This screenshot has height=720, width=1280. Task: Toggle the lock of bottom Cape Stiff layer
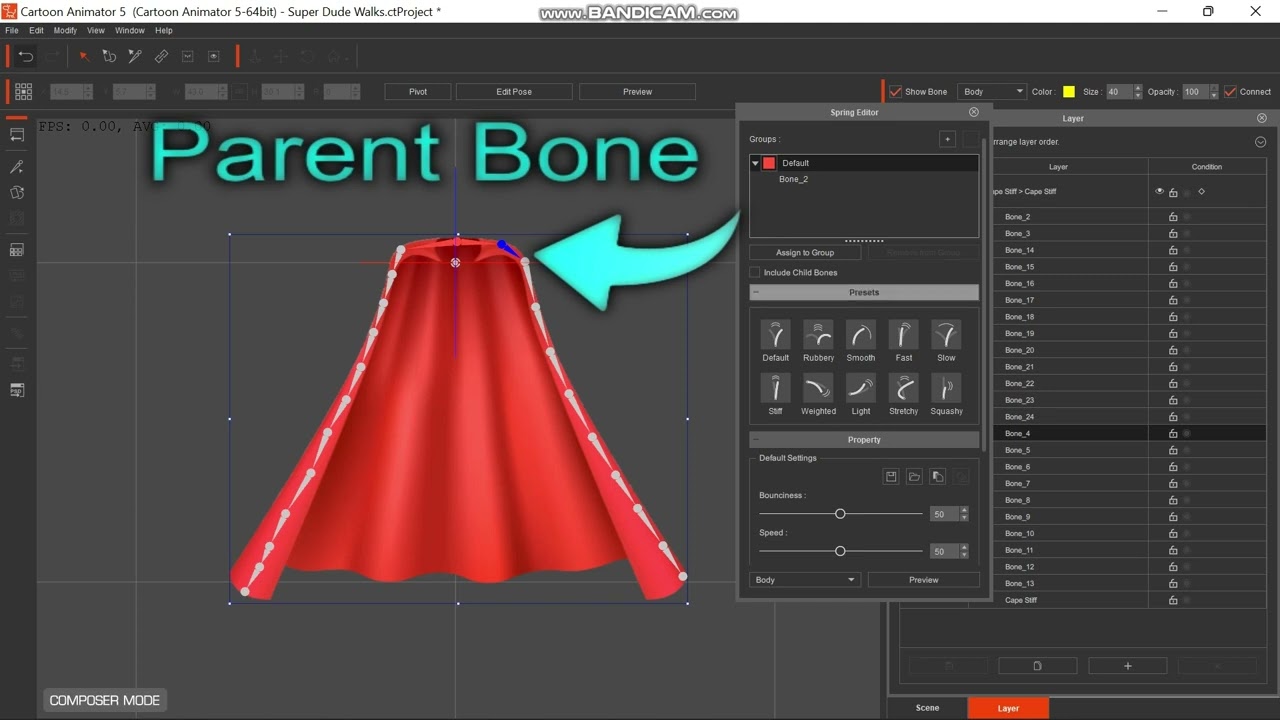pyautogui.click(x=1173, y=600)
